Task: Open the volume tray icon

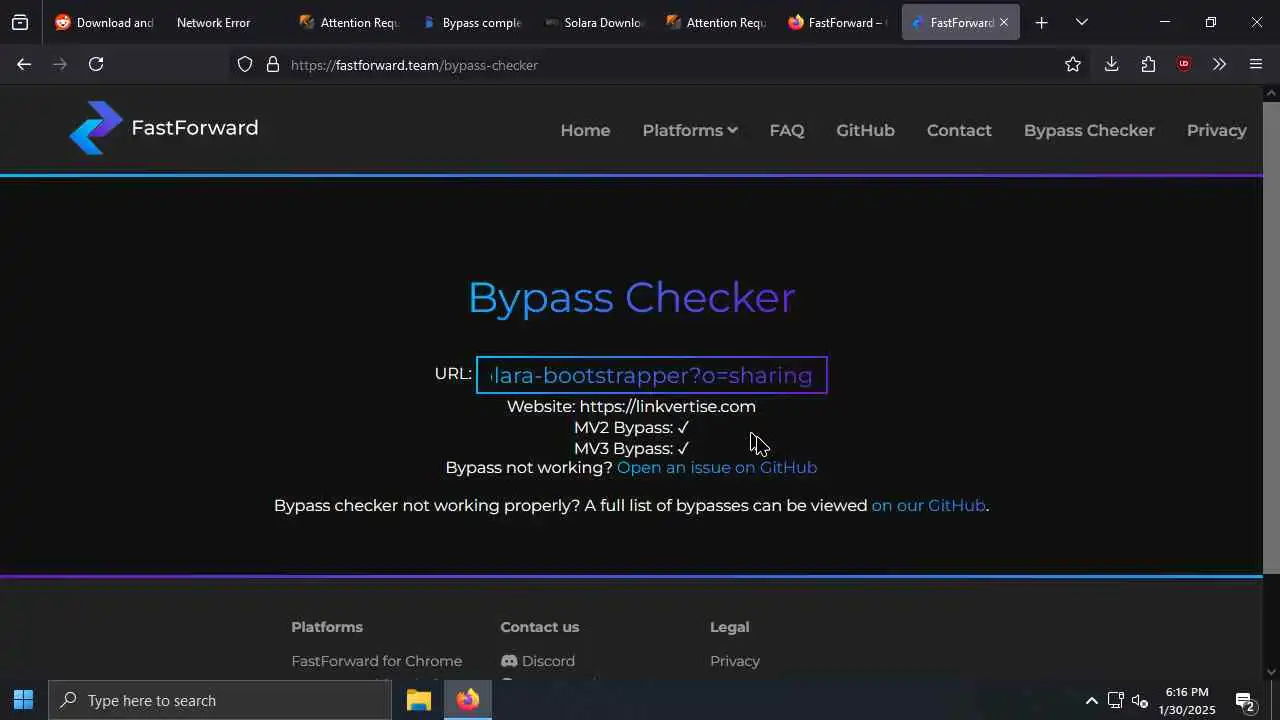Action: pyautogui.click(x=1140, y=700)
